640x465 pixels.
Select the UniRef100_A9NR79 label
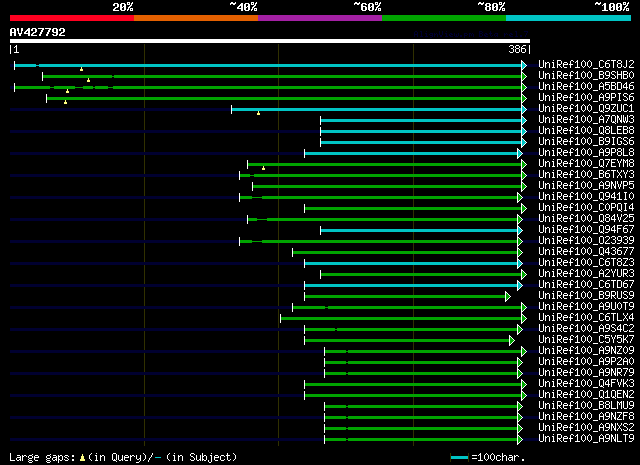(x=586, y=373)
